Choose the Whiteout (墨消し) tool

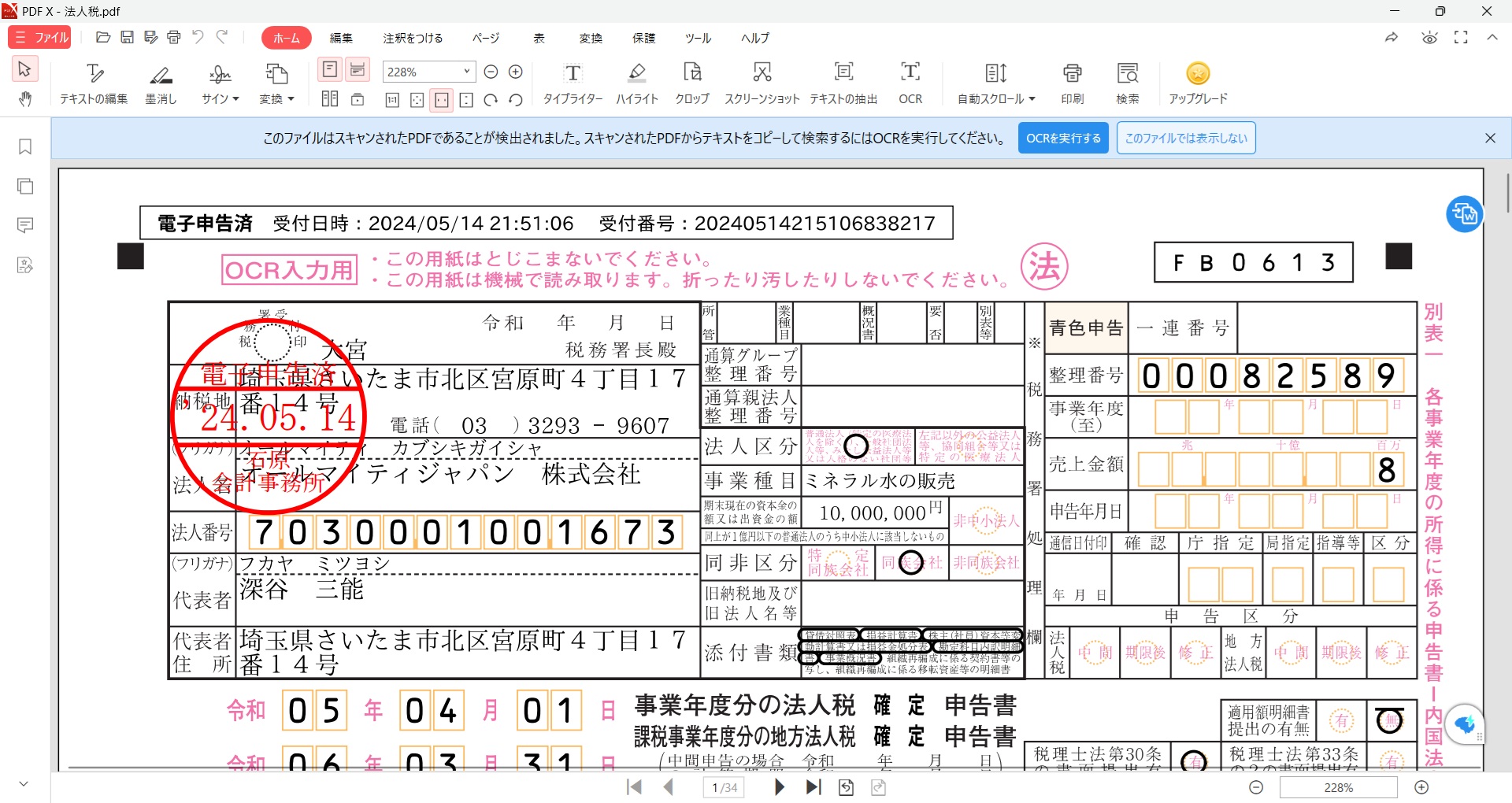161,82
